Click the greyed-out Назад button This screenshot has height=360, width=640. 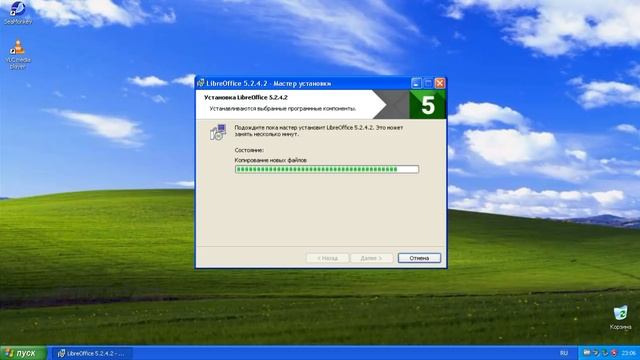tap(327, 258)
